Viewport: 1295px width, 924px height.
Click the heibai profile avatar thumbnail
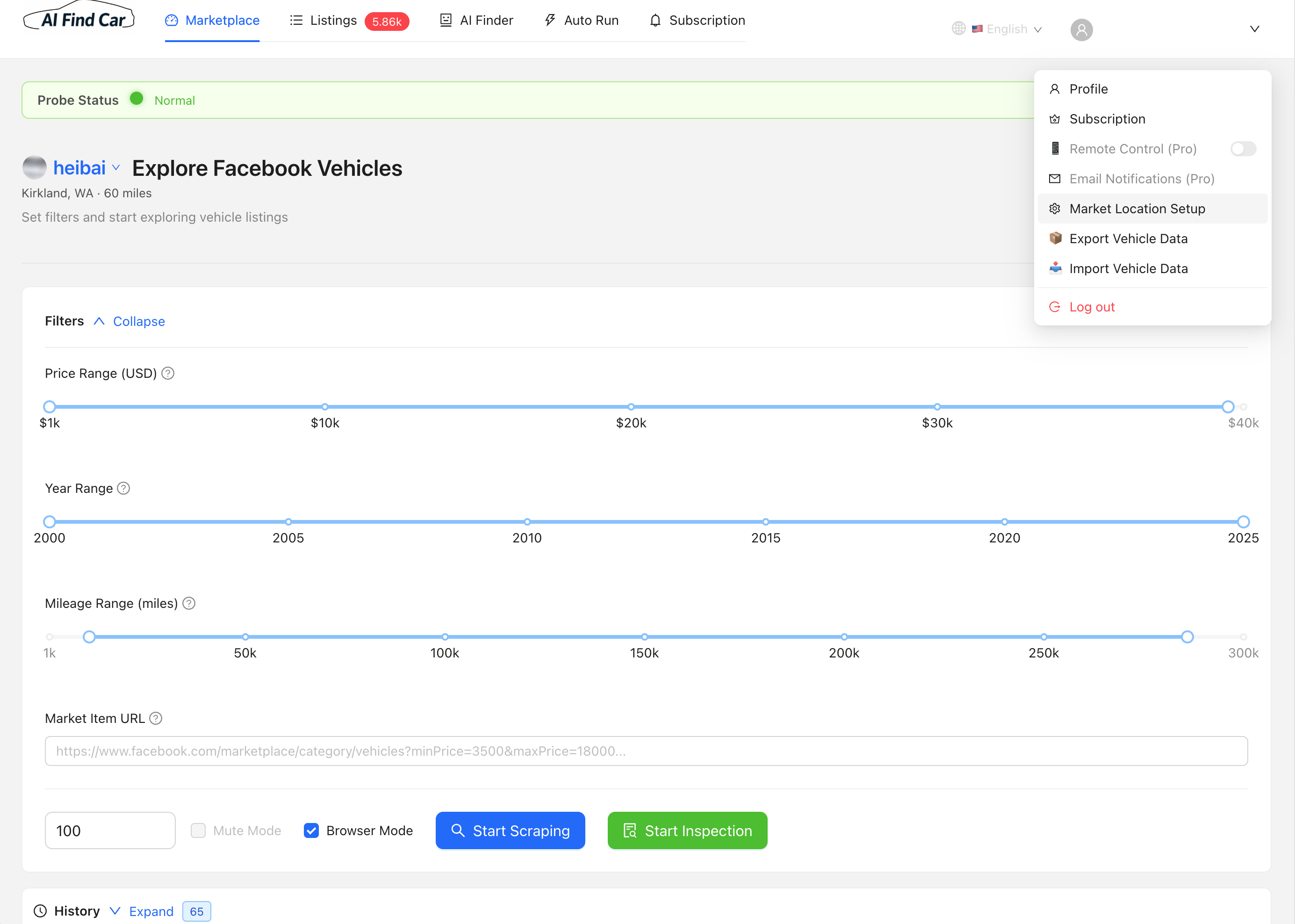34,167
